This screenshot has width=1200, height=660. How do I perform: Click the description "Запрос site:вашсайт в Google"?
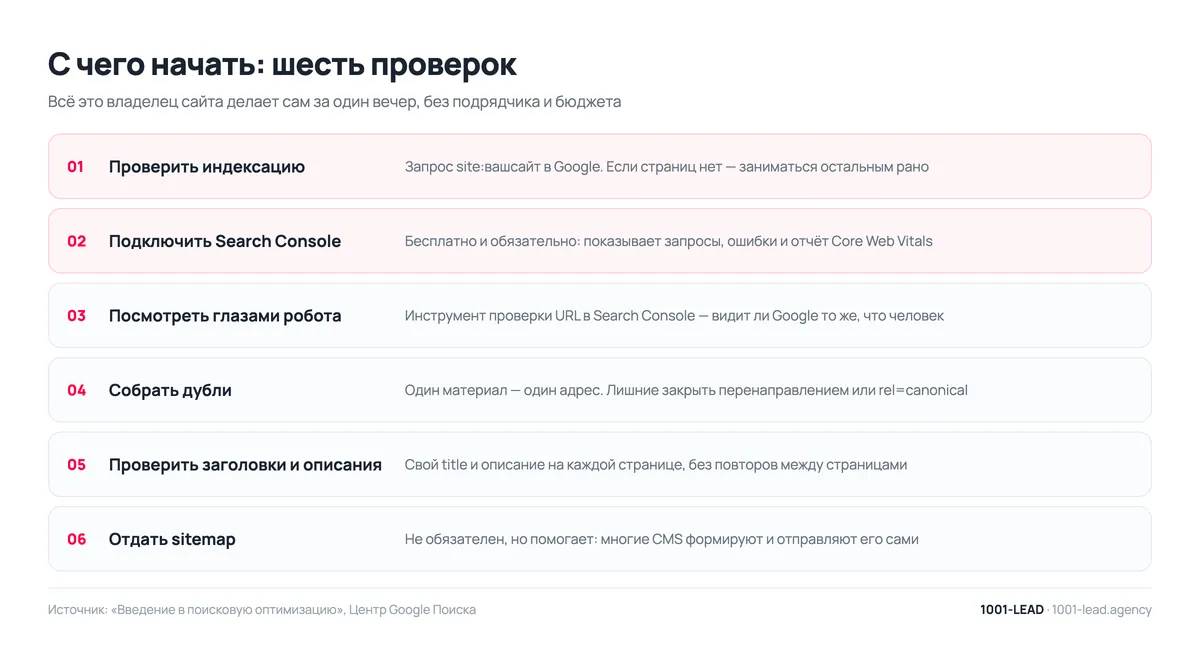point(667,167)
